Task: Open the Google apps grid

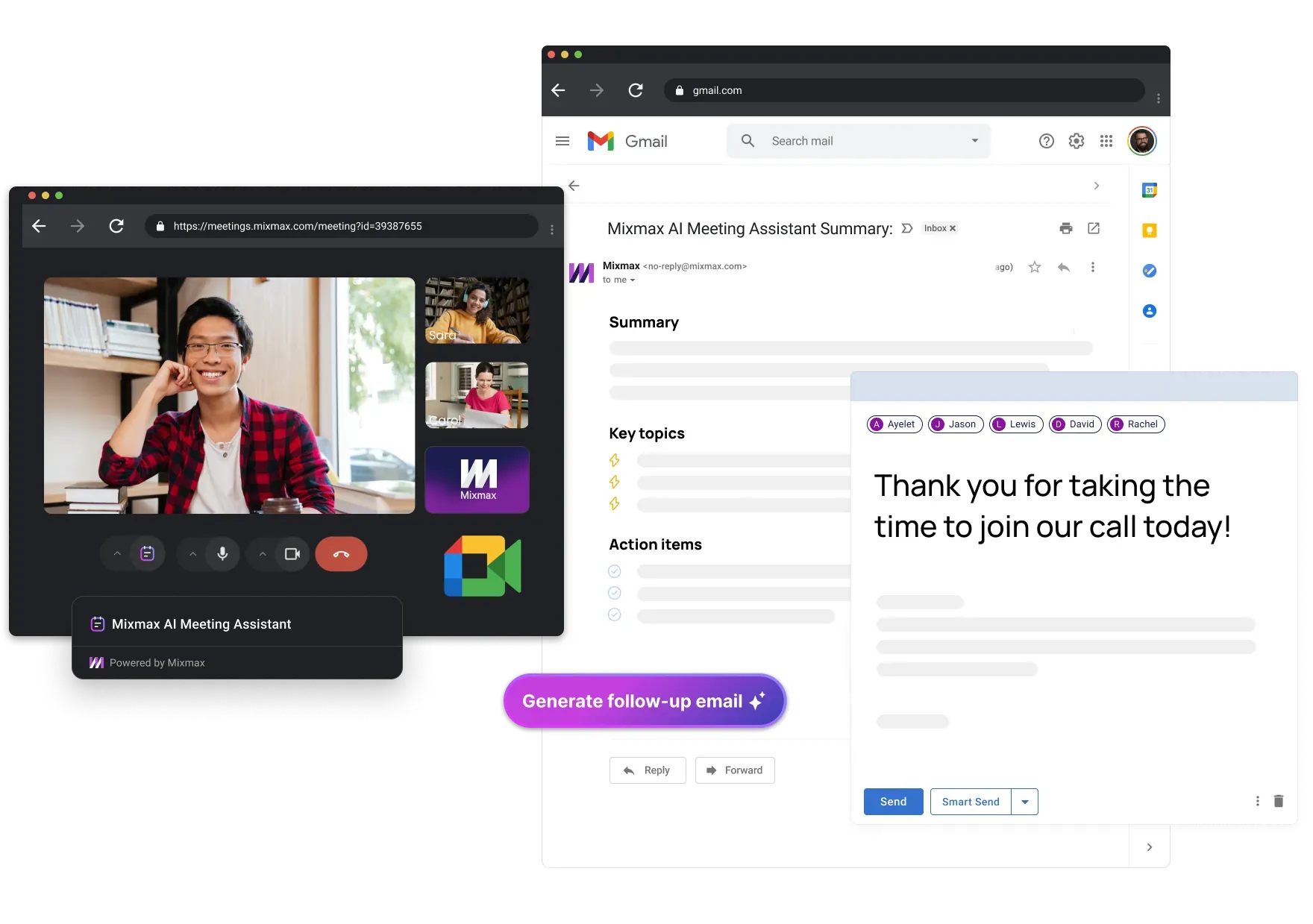Action: point(1106,141)
